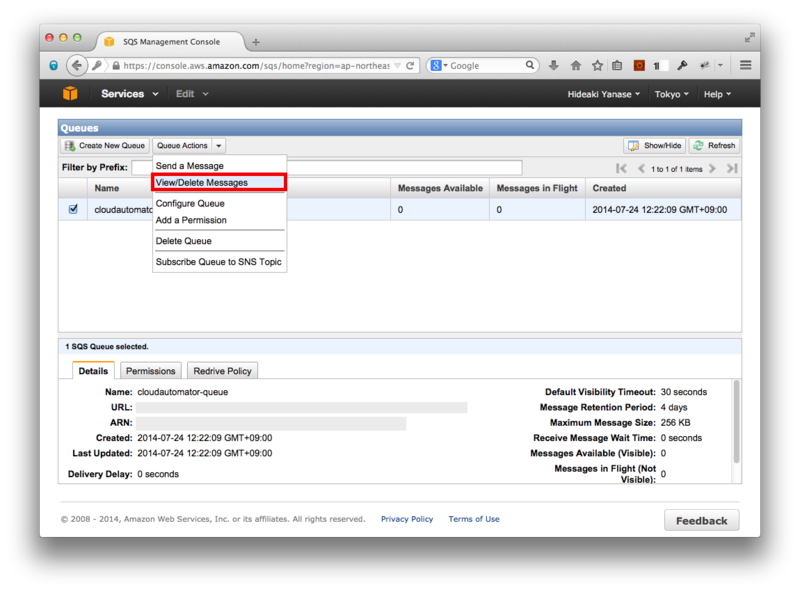The height and width of the screenshot is (592, 800).
Task: Sort by the Created column header
Action: [x=663, y=188]
